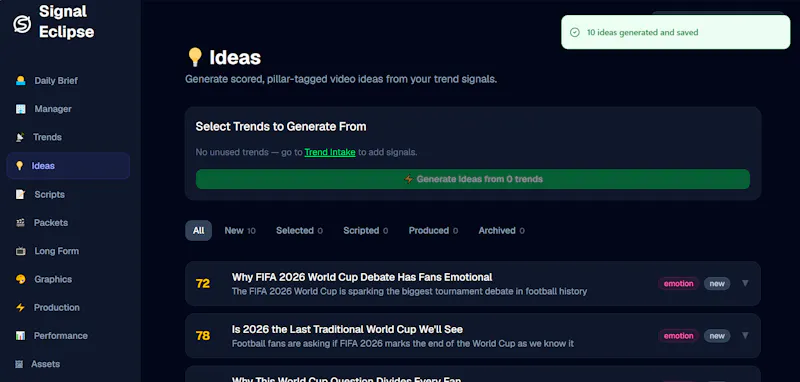Click the checkmark icon in the success toast
The image size is (800, 382).
574,32
